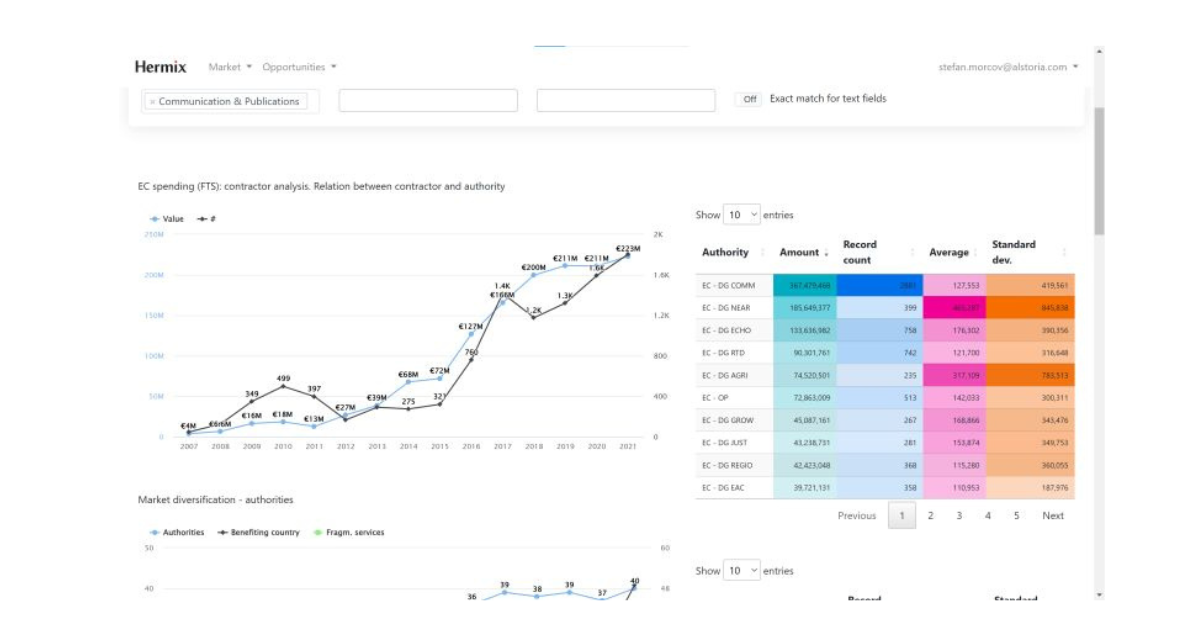
Task: Sort by Record count column icon
Action: (912, 253)
